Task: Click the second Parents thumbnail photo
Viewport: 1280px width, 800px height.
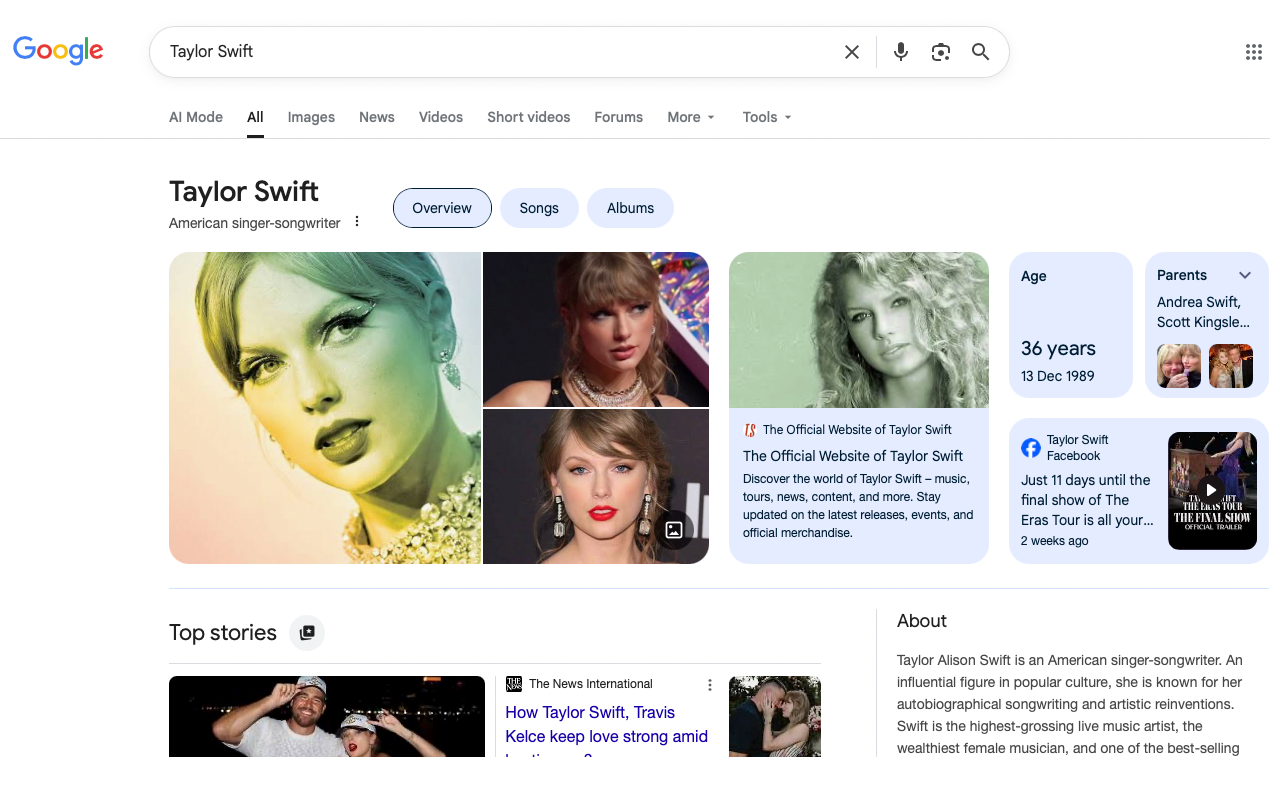Action: point(1231,366)
